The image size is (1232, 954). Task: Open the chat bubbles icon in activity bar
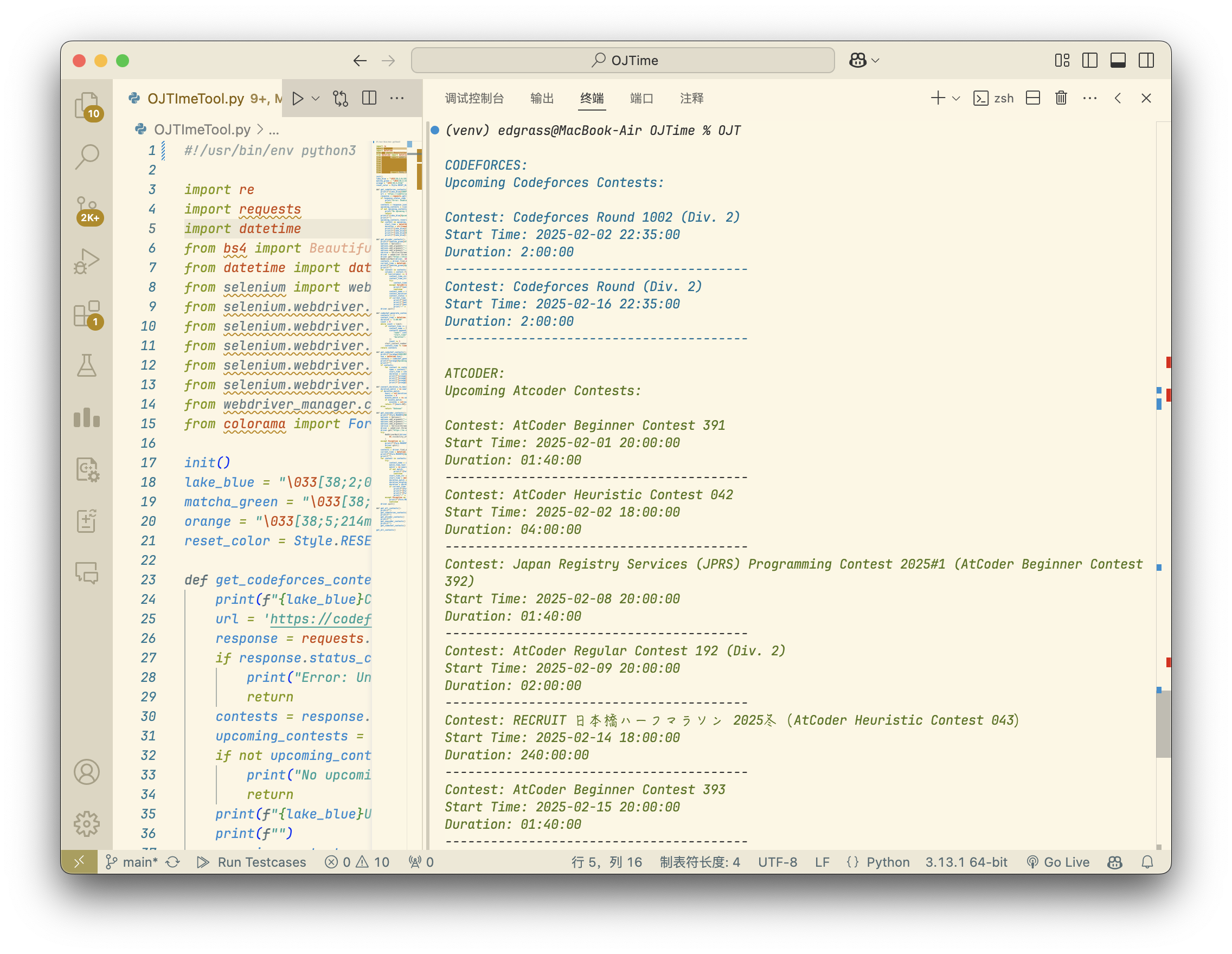(87, 573)
